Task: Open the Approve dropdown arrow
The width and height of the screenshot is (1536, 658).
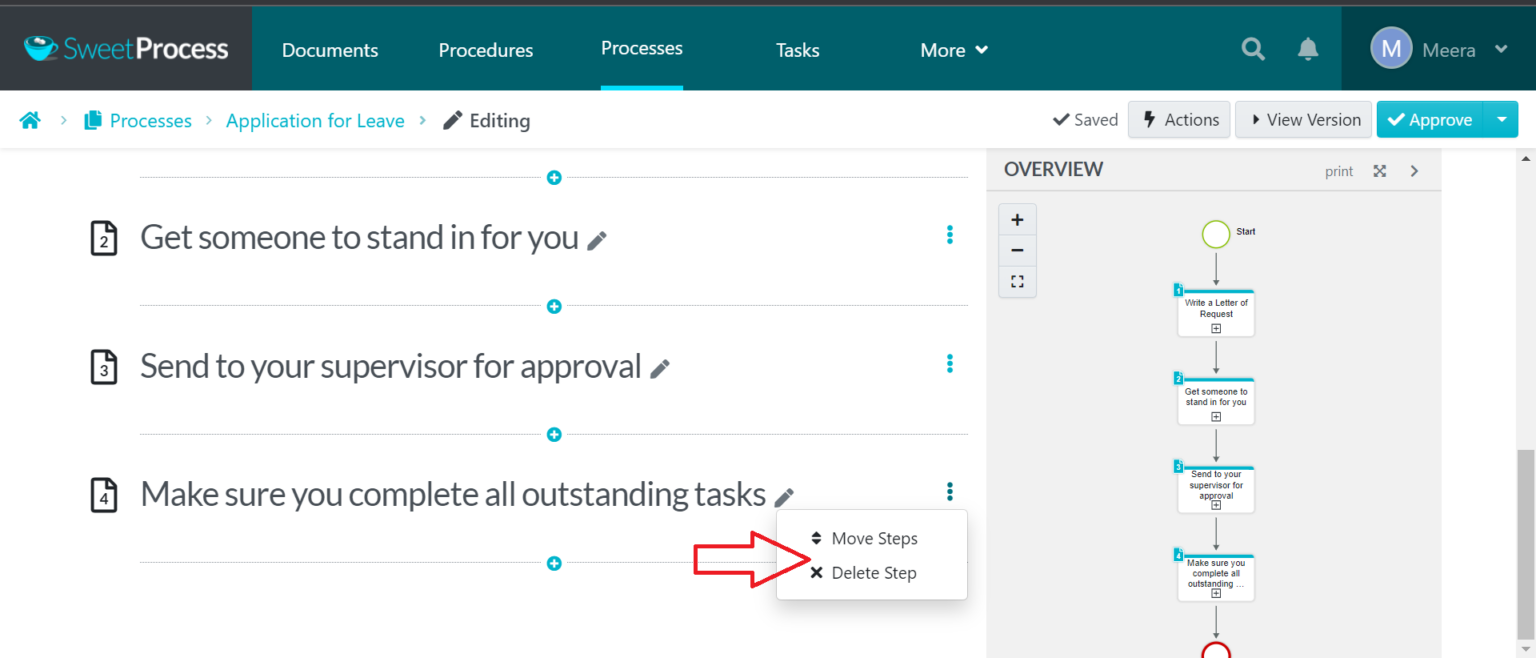Action: (1501, 120)
